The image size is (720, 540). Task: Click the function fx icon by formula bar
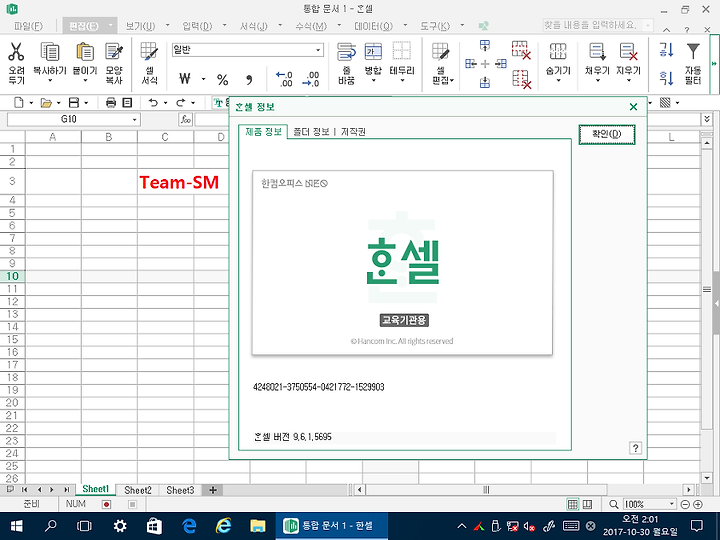click(x=186, y=119)
